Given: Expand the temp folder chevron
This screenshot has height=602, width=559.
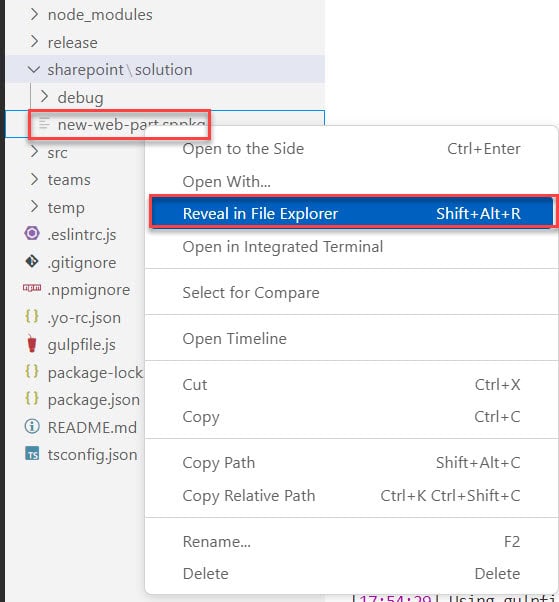Looking at the screenshot, I should coord(34,207).
